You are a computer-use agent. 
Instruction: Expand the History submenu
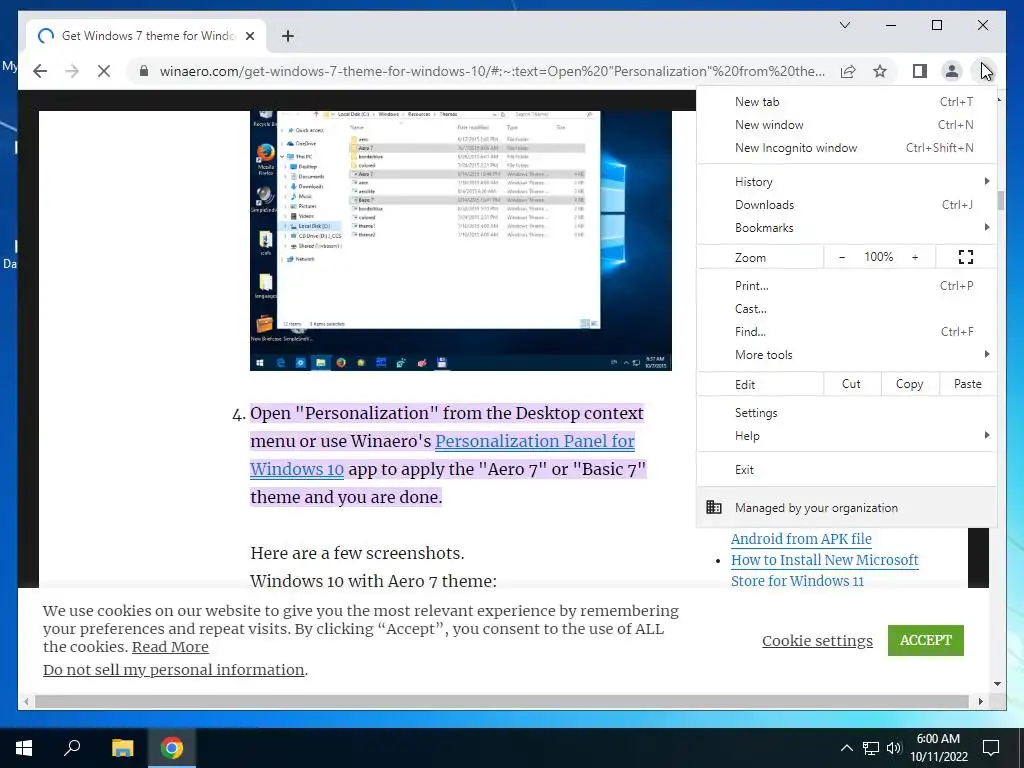tap(846, 182)
